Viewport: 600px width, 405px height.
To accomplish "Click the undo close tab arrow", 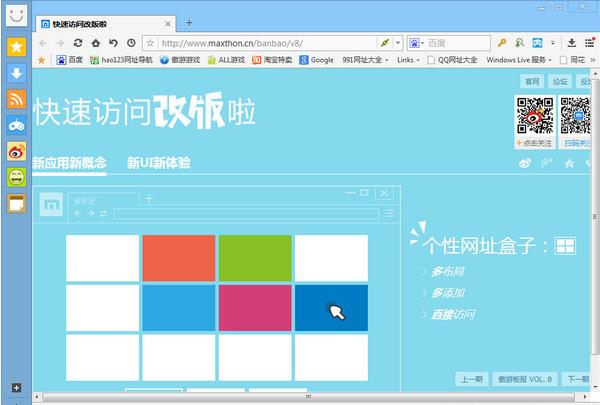I will click(113, 43).
